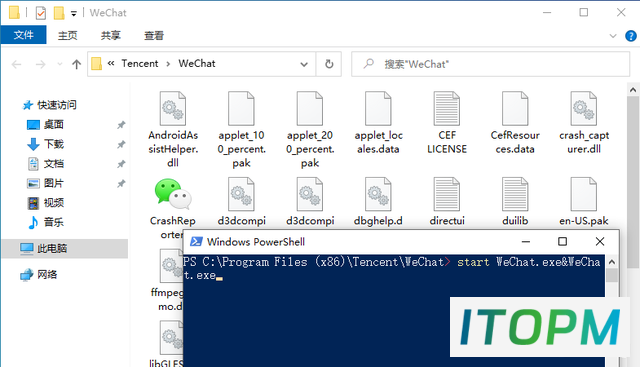Image resolution: width=640 pixels, height=367 pixels.
Task: Click the refresh button beside the address bar
Action: 329,64
